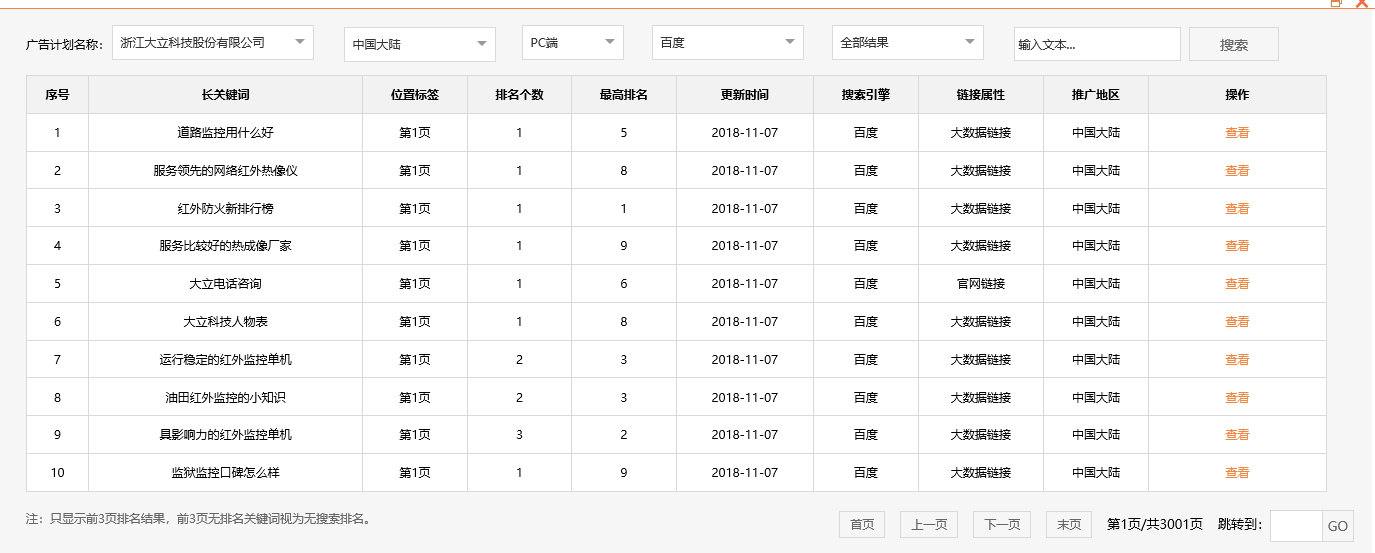Open the 全部结果 results dropdown
1375x553 pixels.
tap(908, 43)
